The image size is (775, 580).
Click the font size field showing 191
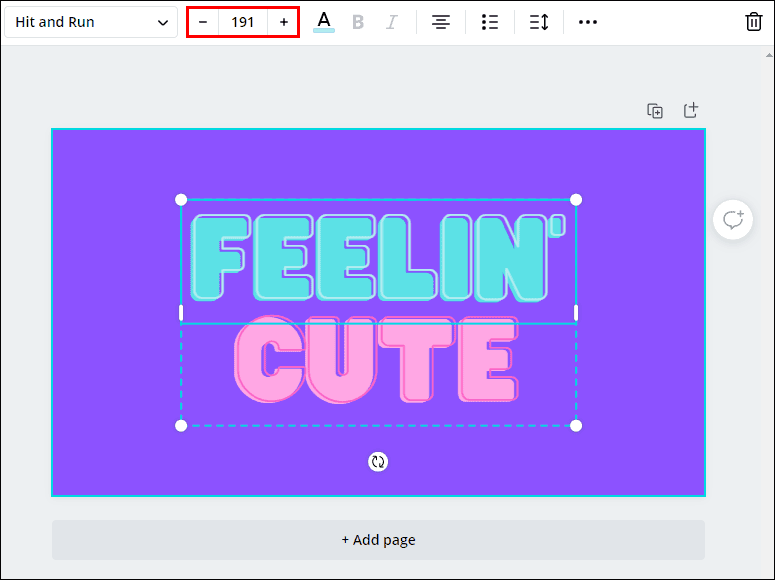(x=243, y=22)
